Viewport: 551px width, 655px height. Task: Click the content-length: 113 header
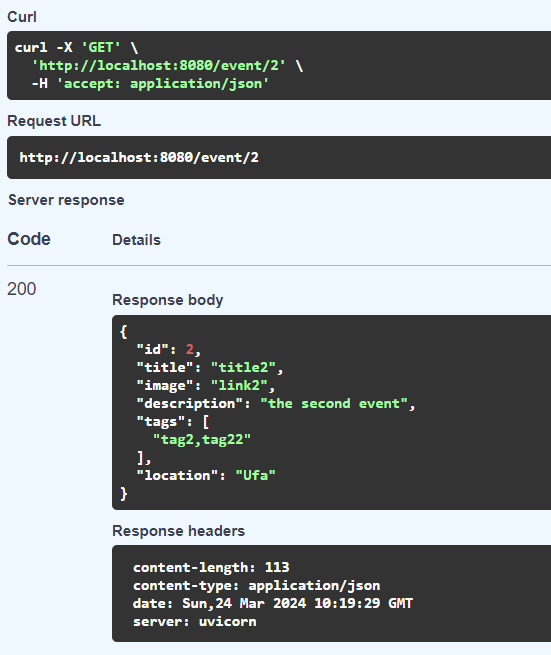(211, 567)
